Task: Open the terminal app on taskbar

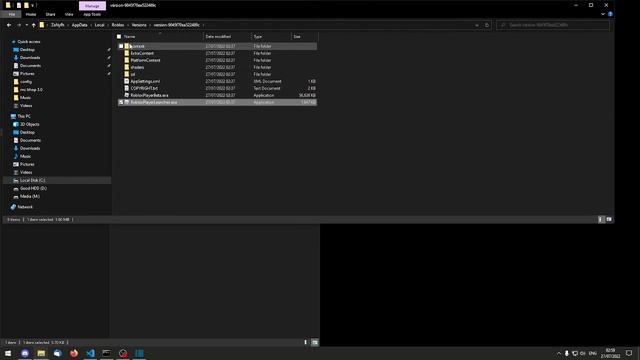Action: pyautogui.click(x=107, y=353)
